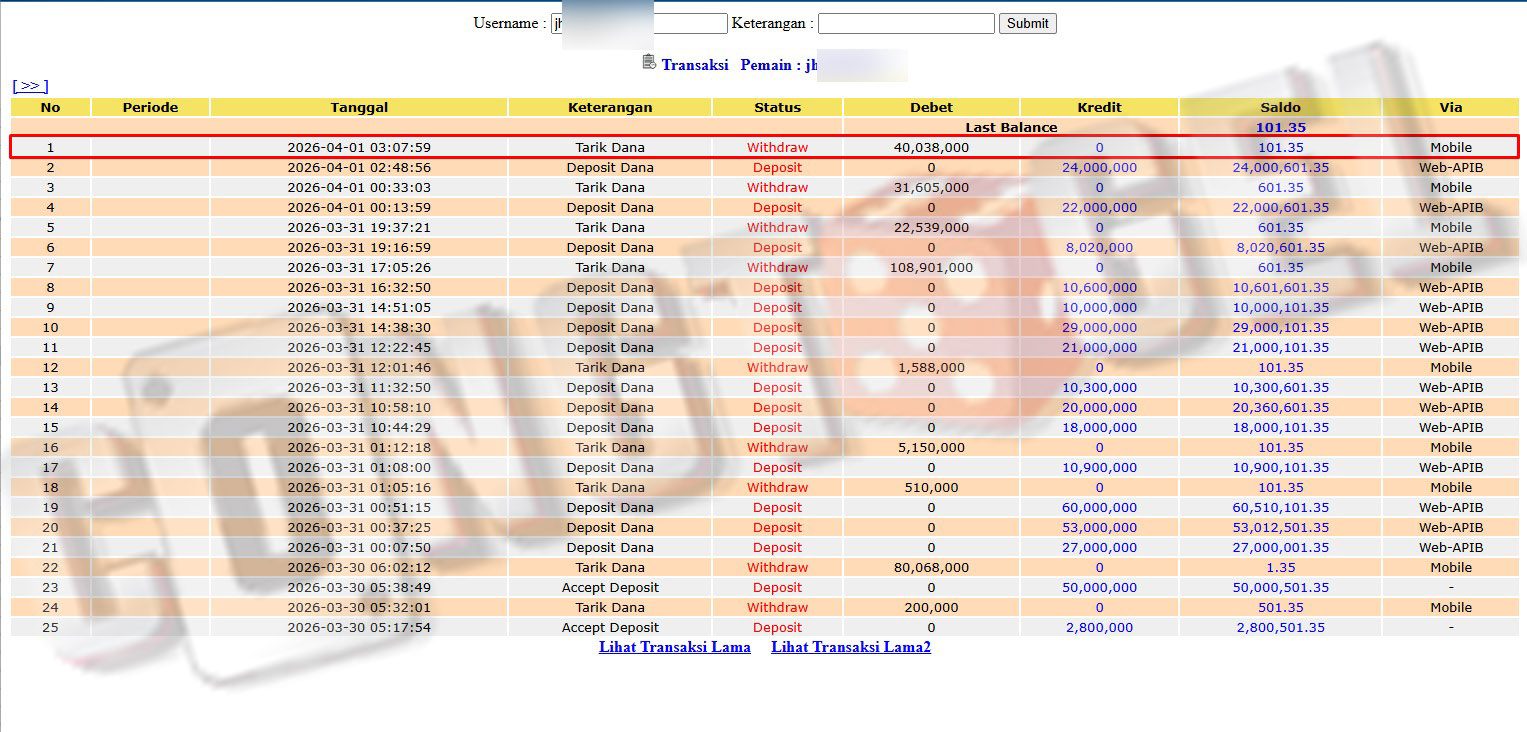Select date 2026-03-30 05:17:54
The height and width of the screenshot is (732, 1527).
coord(359,627)
